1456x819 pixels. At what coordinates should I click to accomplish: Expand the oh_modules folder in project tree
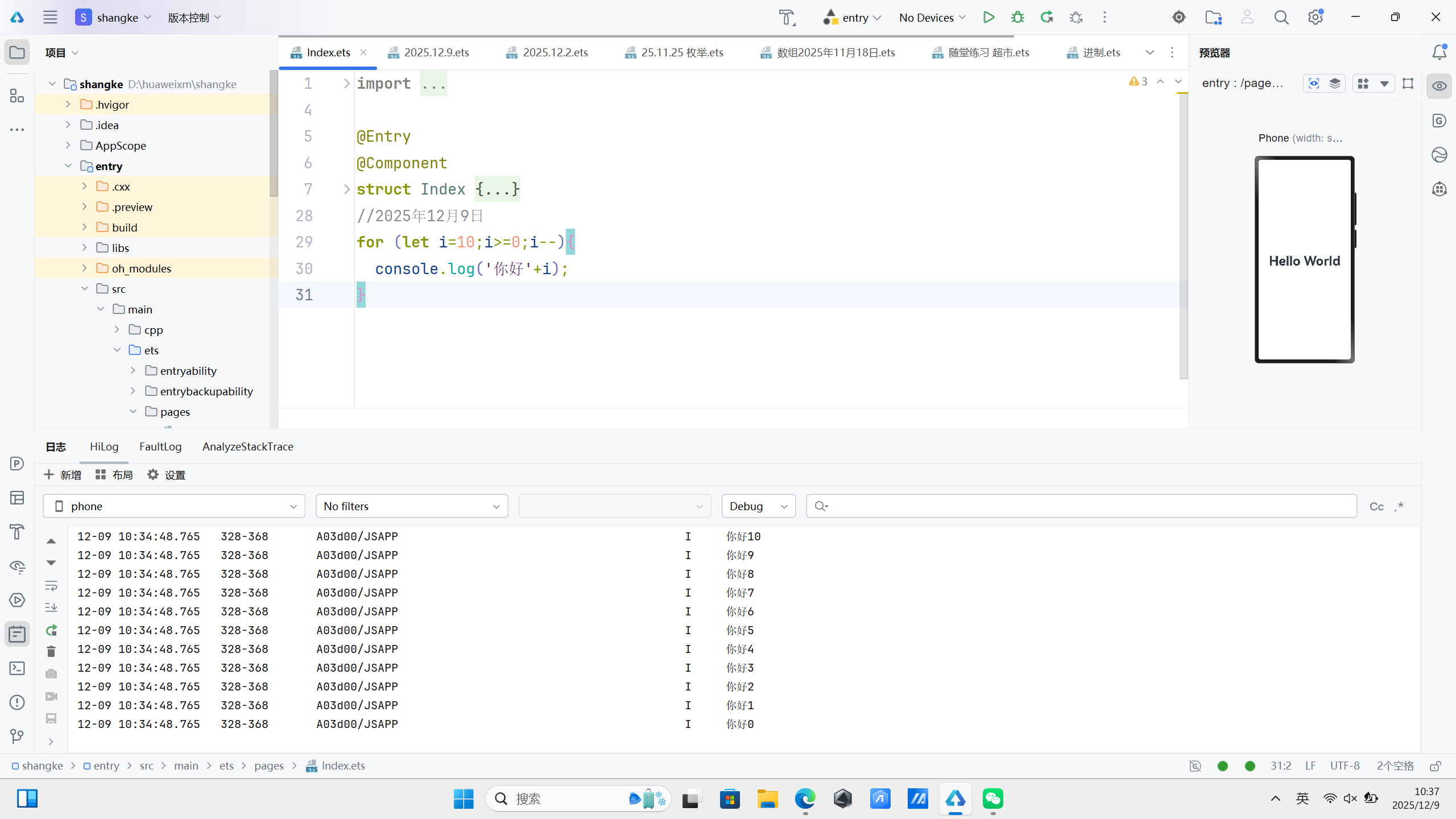click(85, 268)
